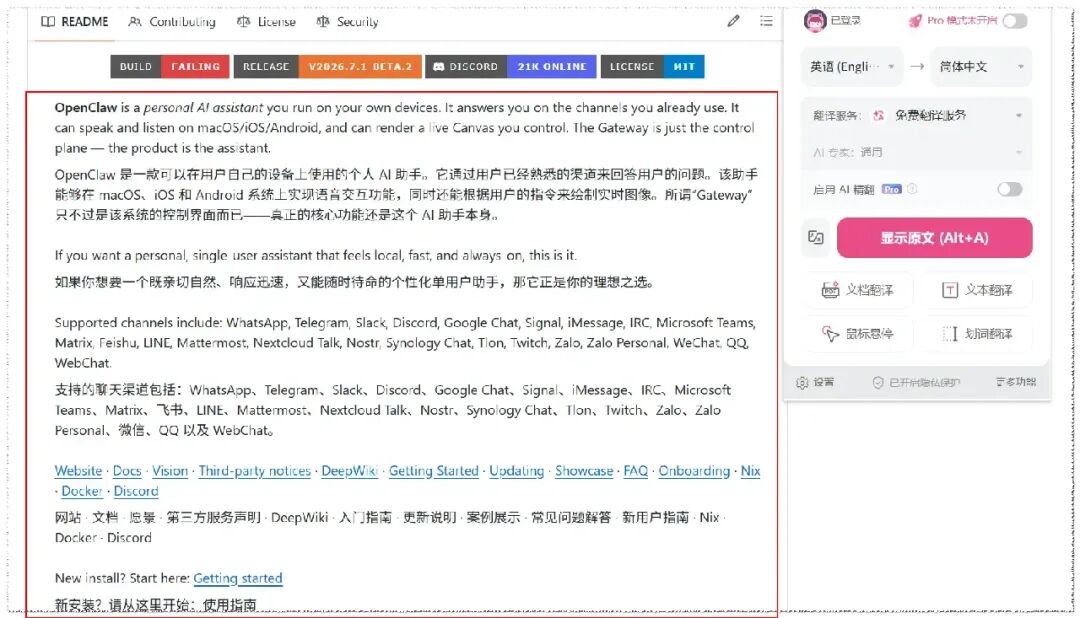This screenshot has width=1080, height=618.
Task: Open the Showcase link
Action: point(584,471)
